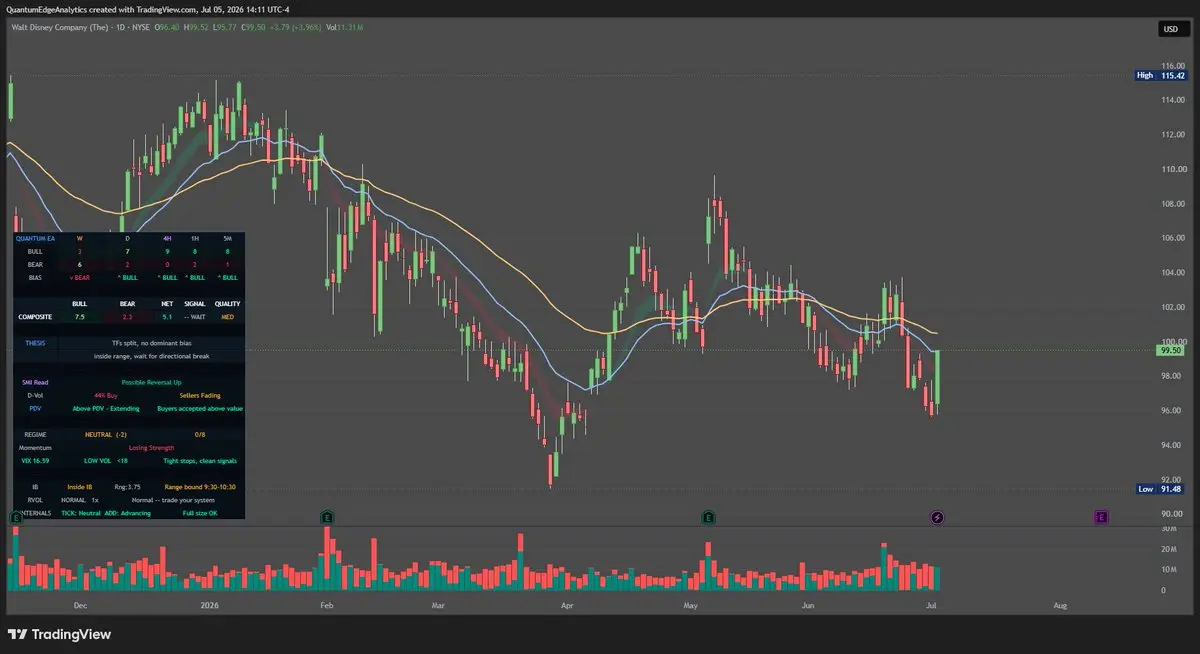Click 'Tight stops, clean signals' text
1200x654 pixels.
click(x=200, y=460)
